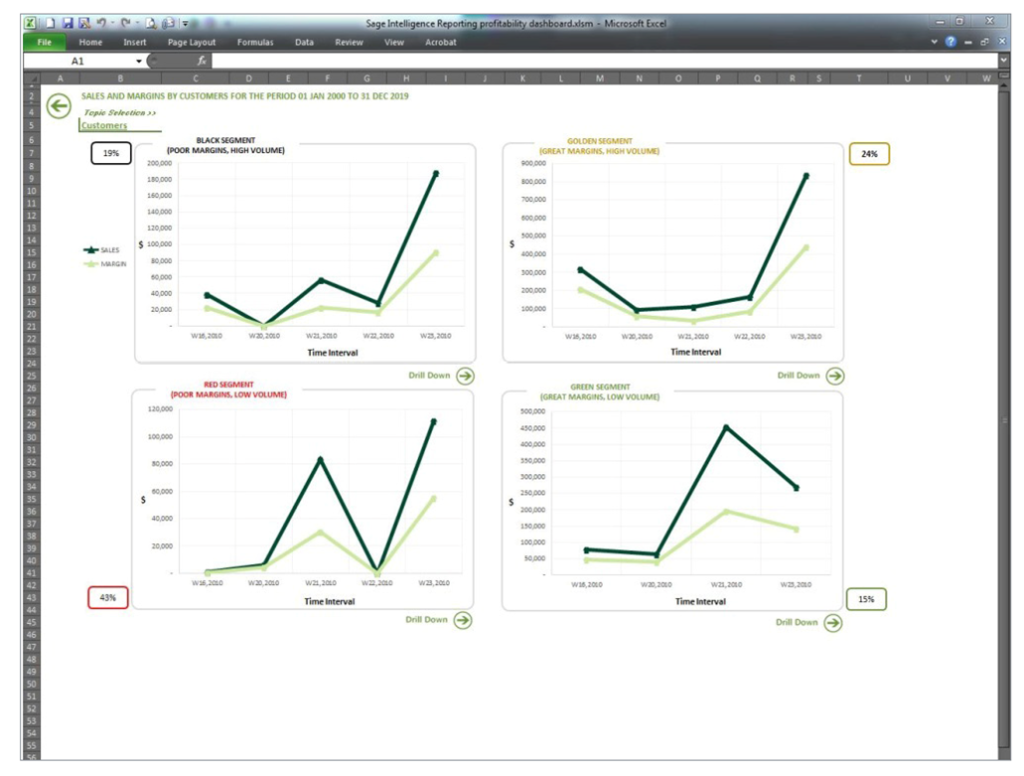Screen dimensions: 1024x776
Task: Minimize the ribbon with caret icon
Action: click(x=935, y=42)
